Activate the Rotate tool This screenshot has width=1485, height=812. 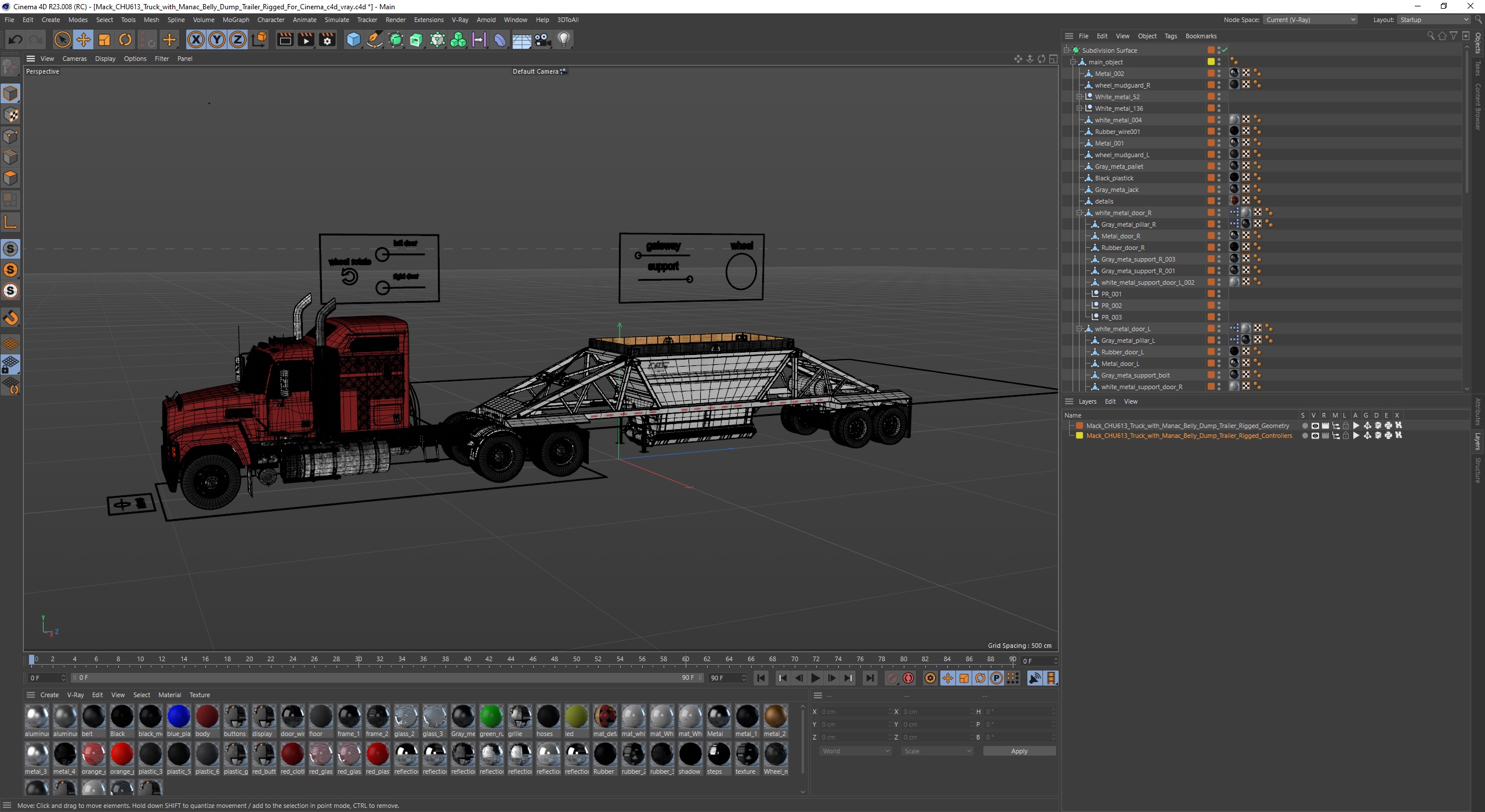click(125, 39)
